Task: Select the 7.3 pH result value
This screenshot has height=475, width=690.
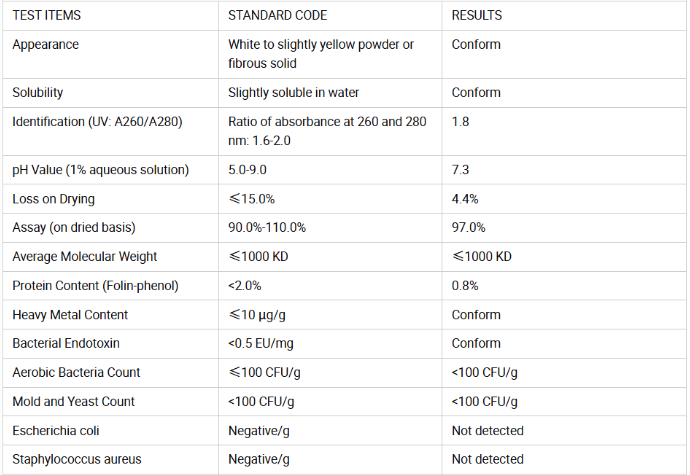Action: [460, 170]
